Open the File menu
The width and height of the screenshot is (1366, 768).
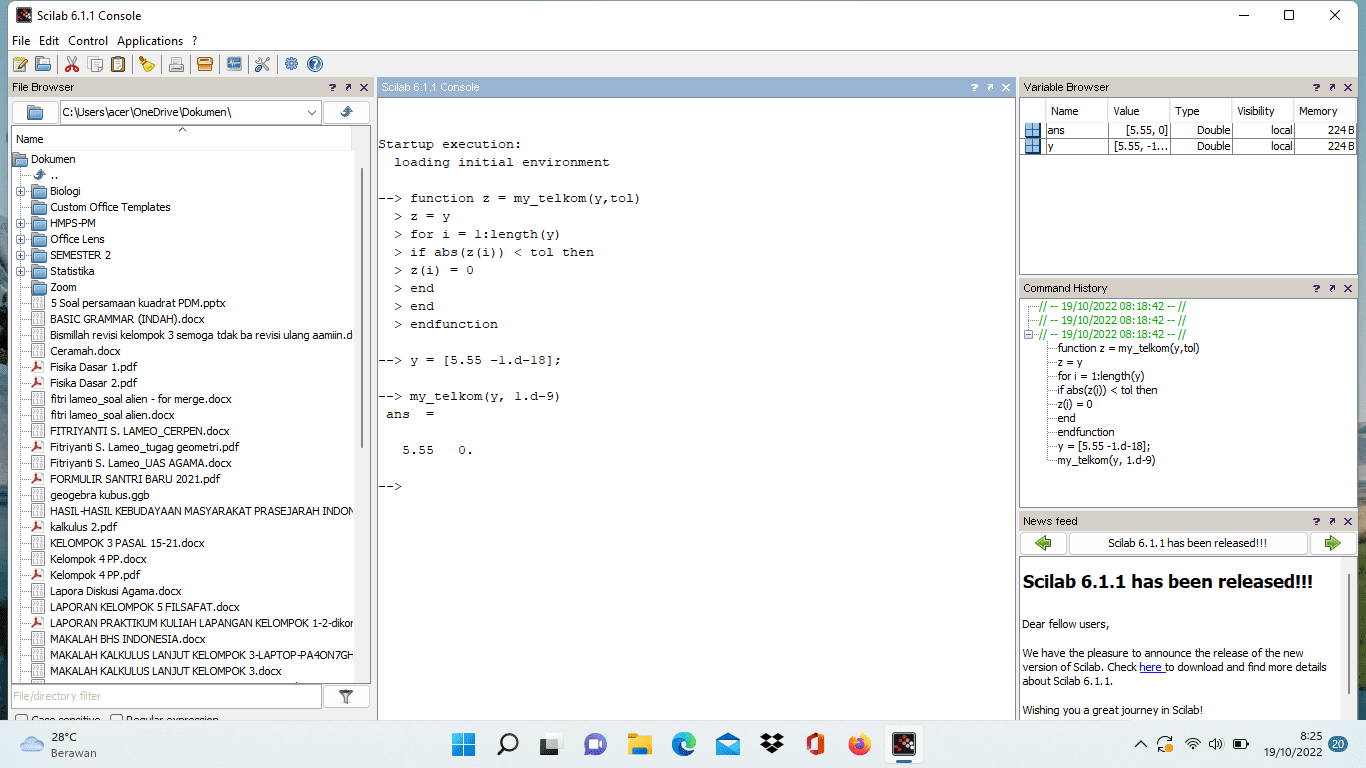21,41
